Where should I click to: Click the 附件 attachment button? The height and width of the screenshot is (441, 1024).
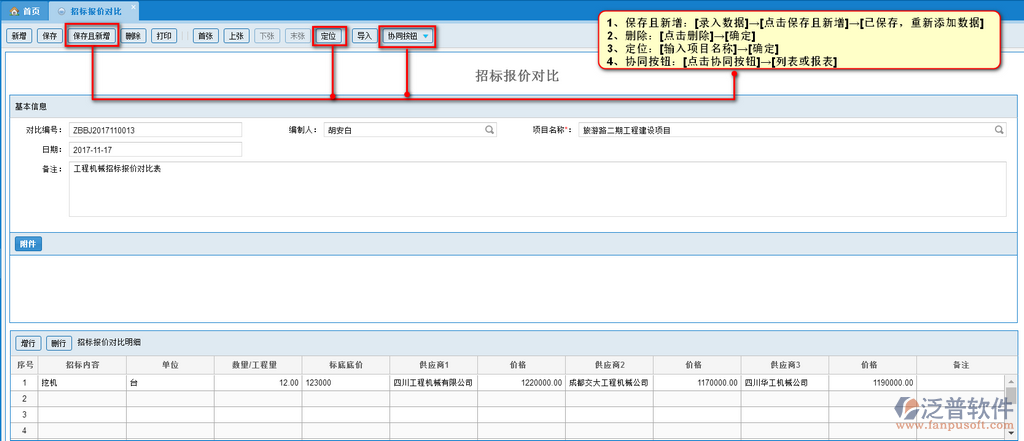click(x=28, y=244)
